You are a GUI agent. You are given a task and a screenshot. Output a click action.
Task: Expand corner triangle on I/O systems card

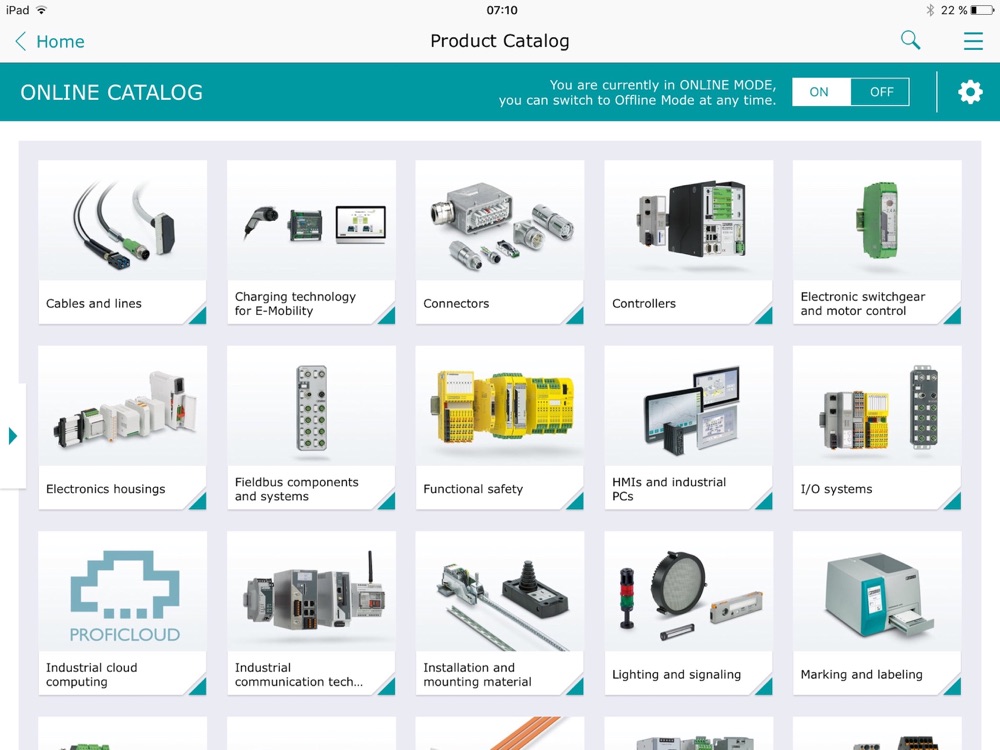pyautogui.click(x=953, y=502)
